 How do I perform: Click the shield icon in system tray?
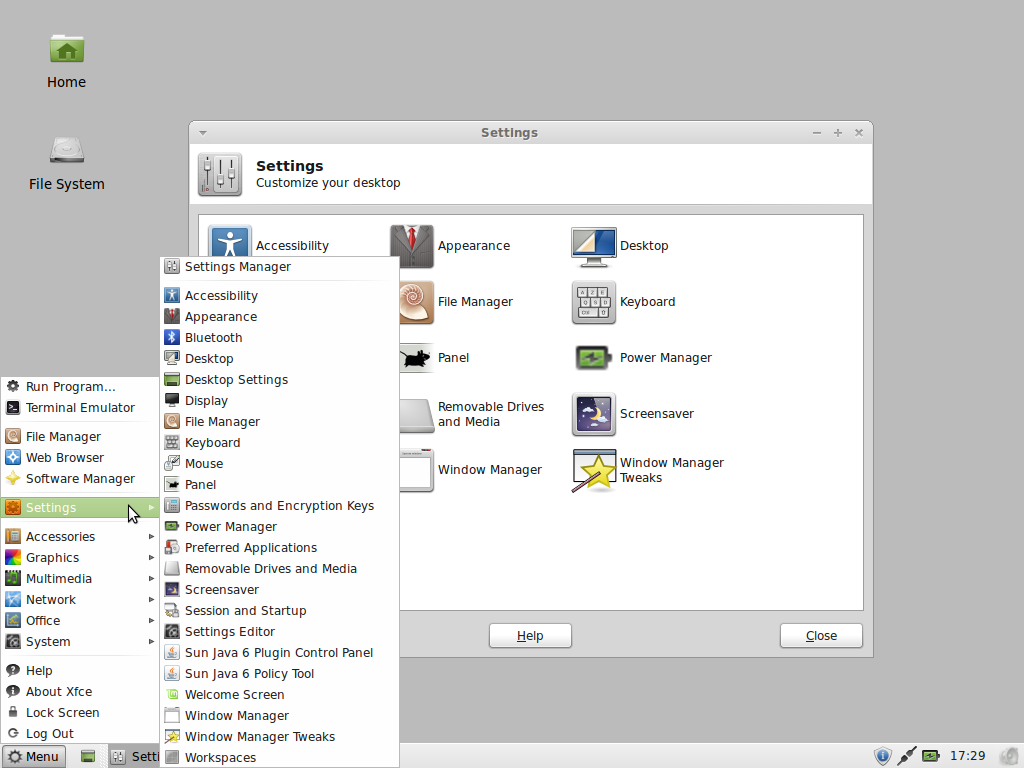click(x=882, y=756)
